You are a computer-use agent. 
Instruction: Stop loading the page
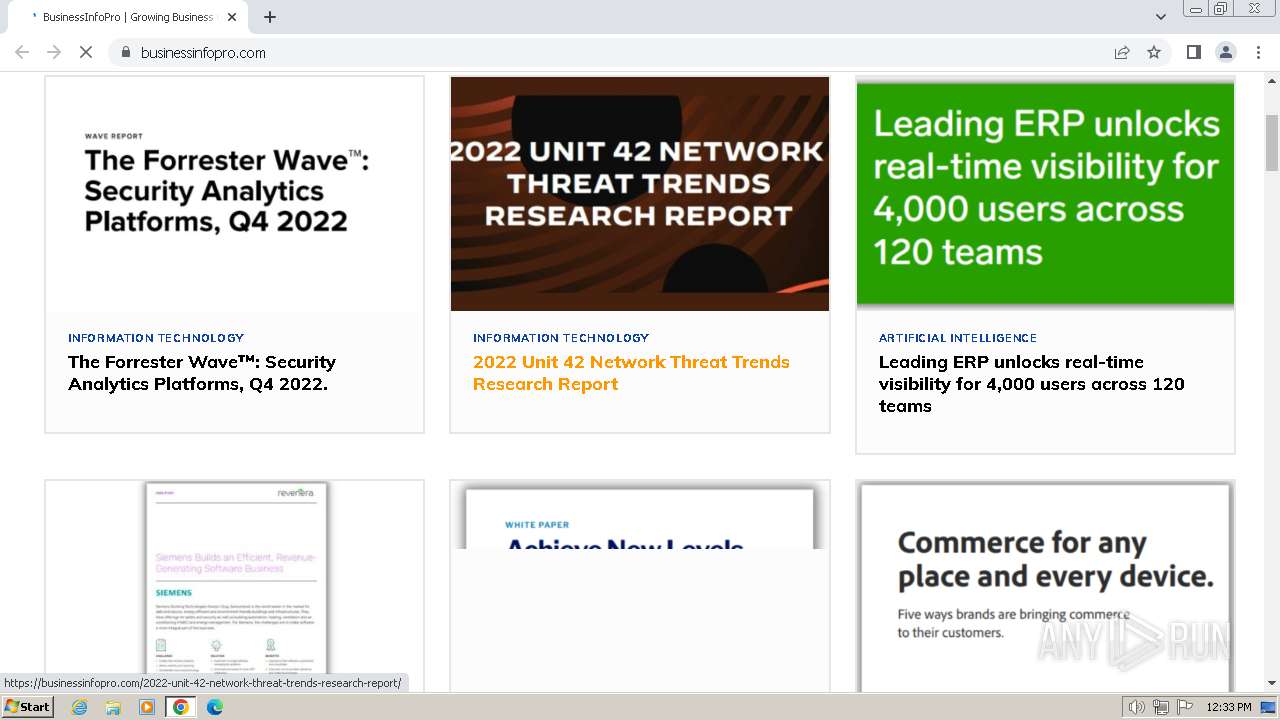point(86,52)
